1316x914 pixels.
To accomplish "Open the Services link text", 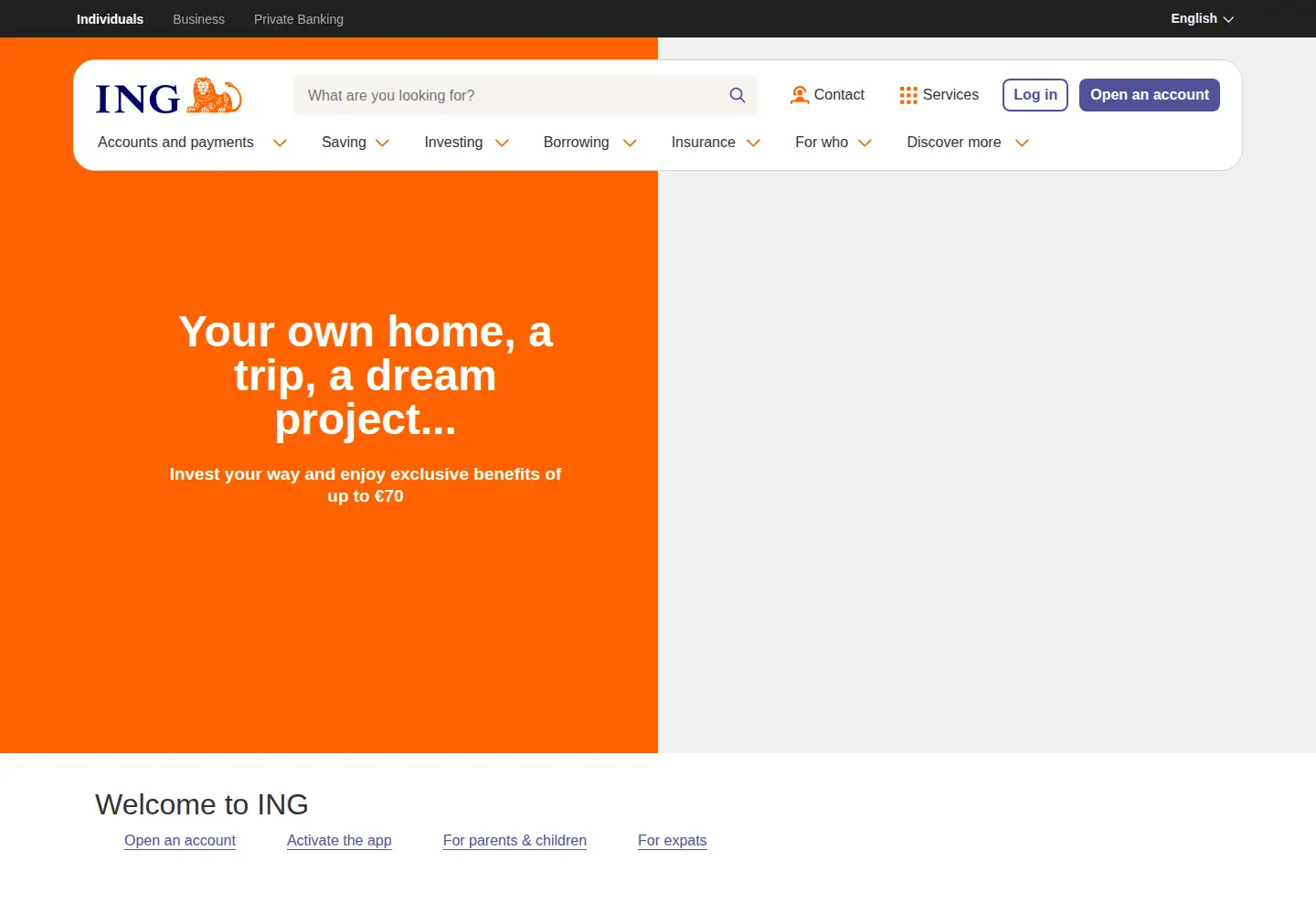I will pyautogui.click(x=950, y=95).
